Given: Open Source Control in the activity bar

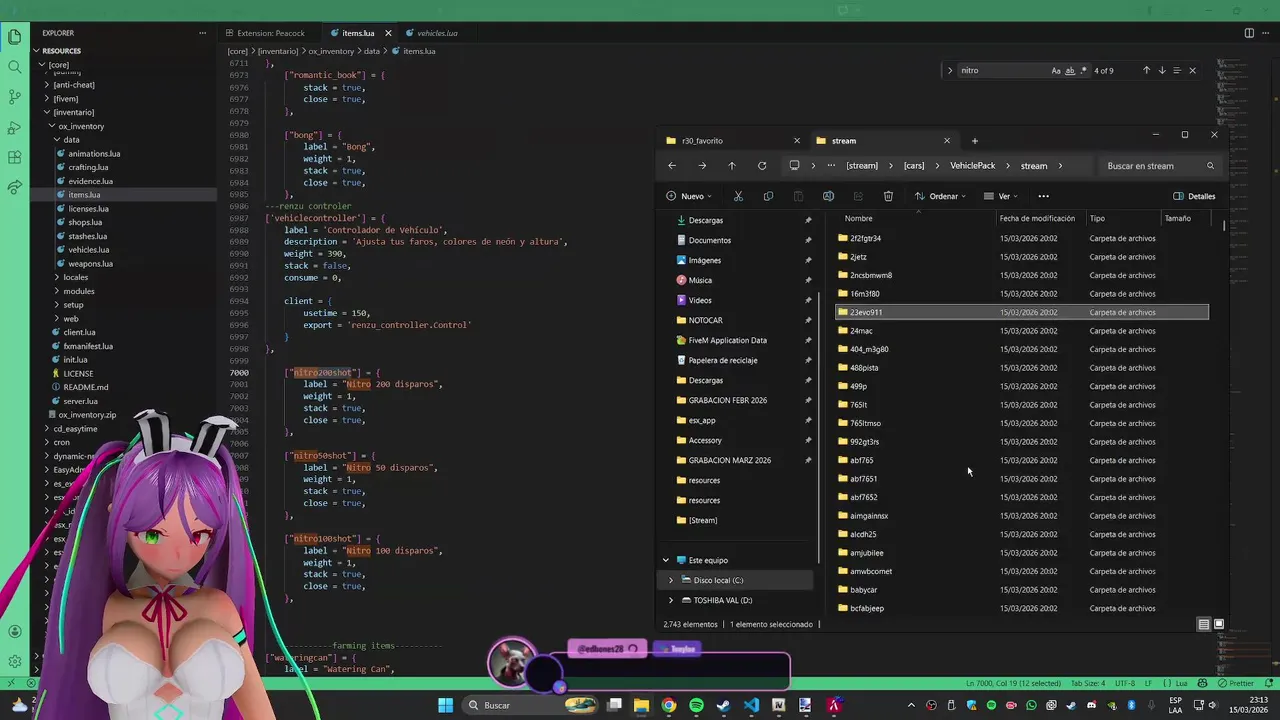Looking at the screenshot, I should coord(14,97).
